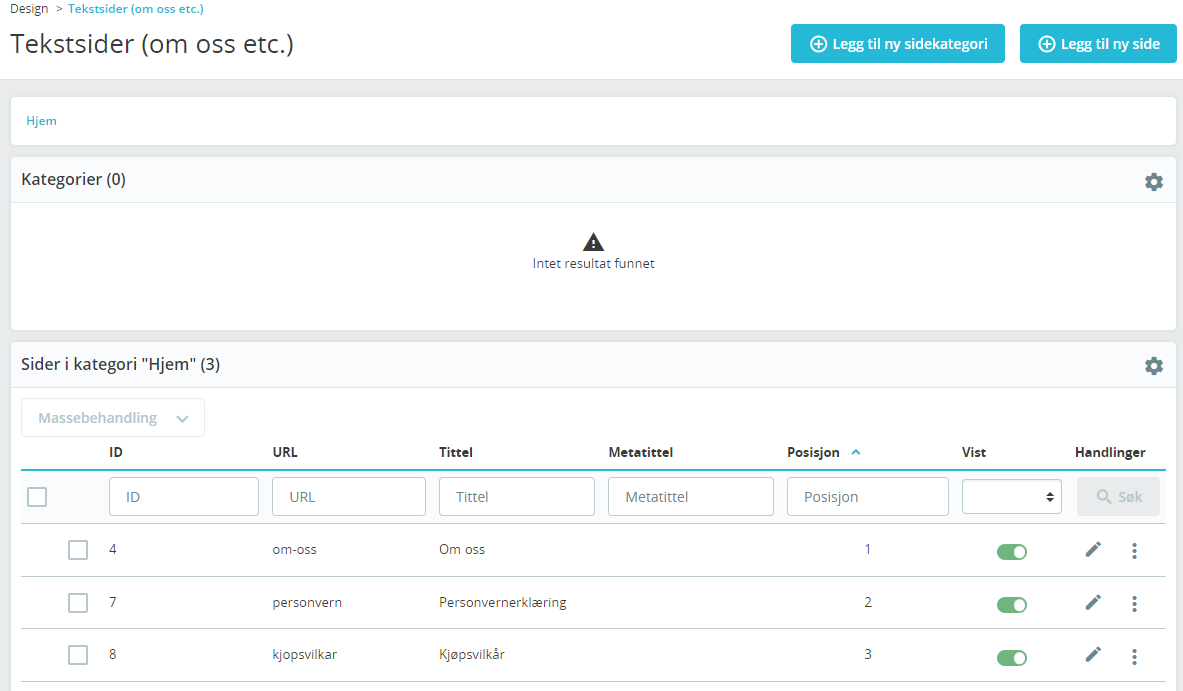Open more actions menu for kjopsvilkar row

[1134, 656]
